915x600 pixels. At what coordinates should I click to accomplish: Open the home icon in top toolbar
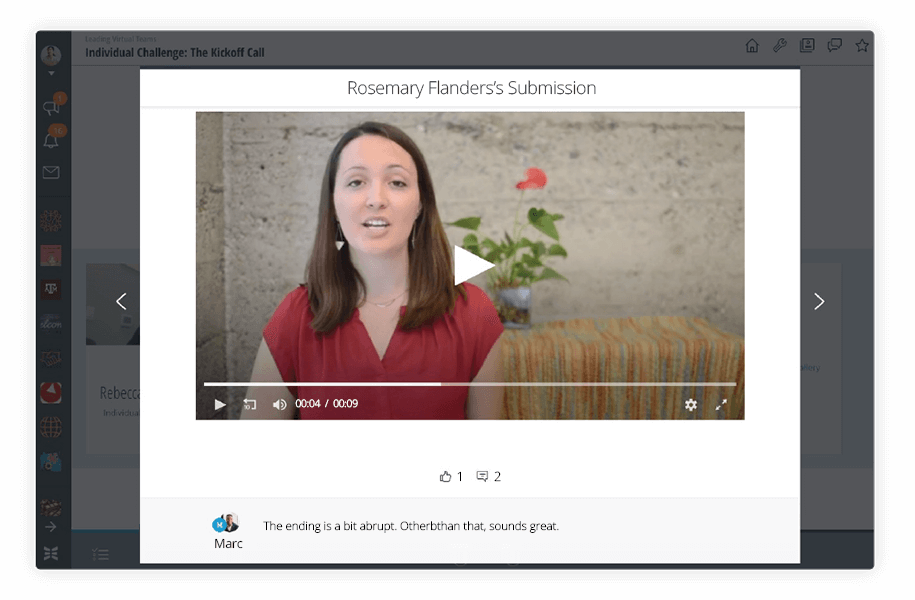[751, 46]
